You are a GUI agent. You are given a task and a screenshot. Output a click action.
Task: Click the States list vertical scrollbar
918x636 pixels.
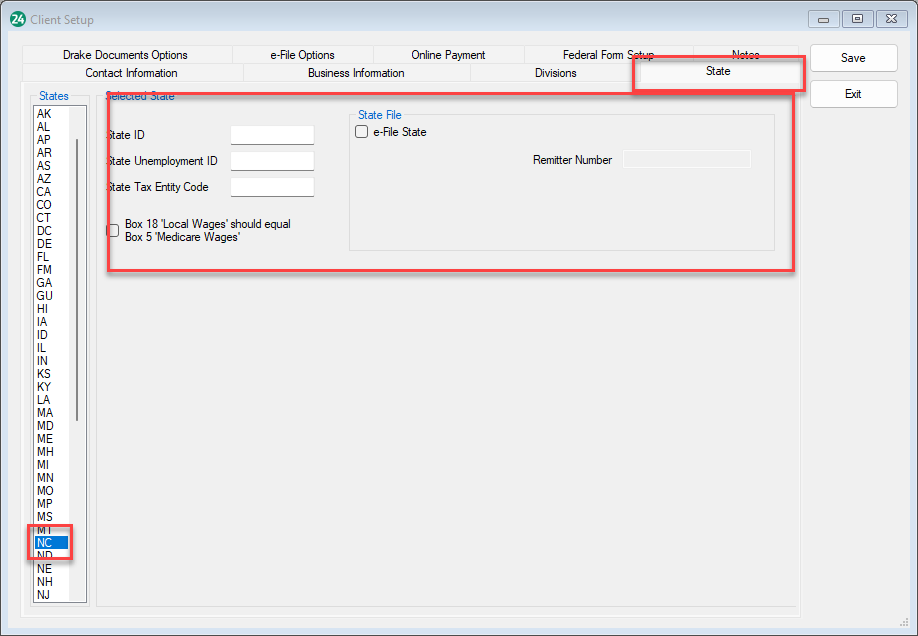[x=78, y=280]
